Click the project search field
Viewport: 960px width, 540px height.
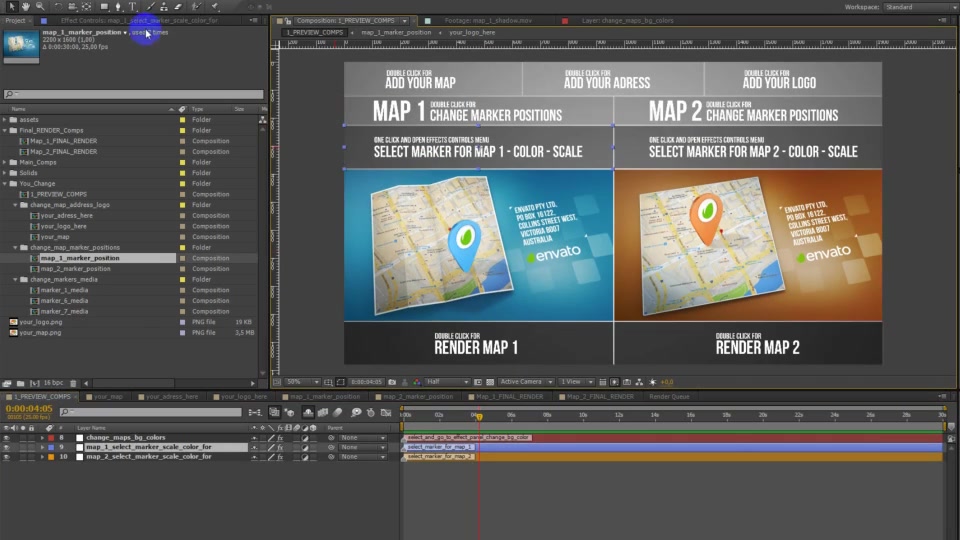pos(133,94)
